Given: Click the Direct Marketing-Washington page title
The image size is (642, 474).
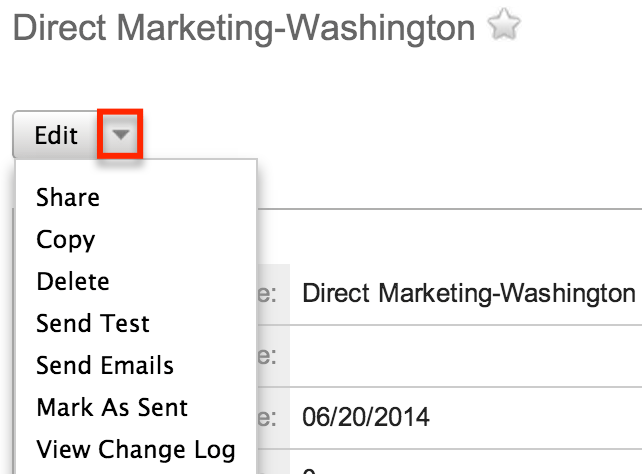Looking at the screenshot, I should [244, 28].
